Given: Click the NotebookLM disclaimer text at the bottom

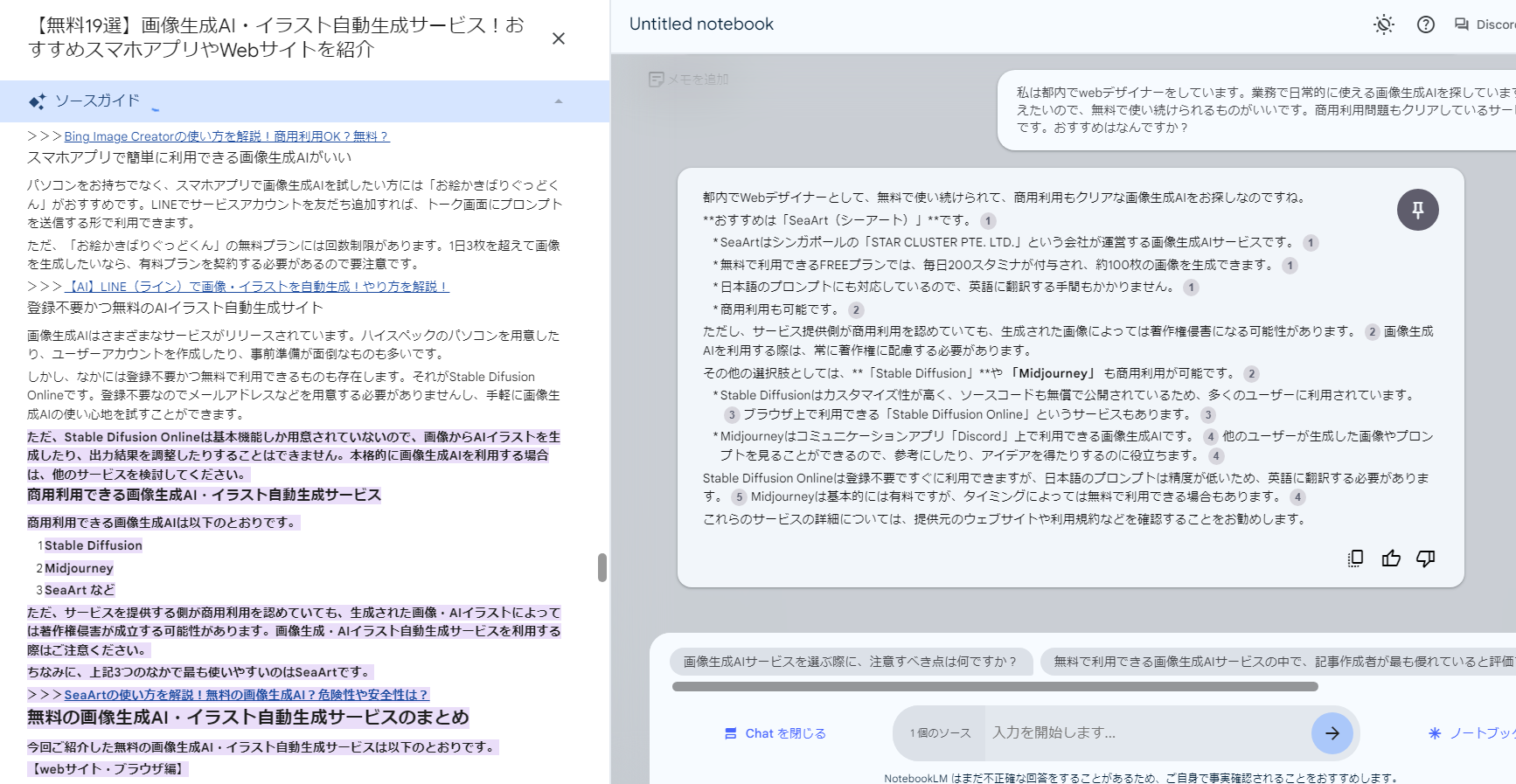Looking at the screenshot, I should [1140, 778].
